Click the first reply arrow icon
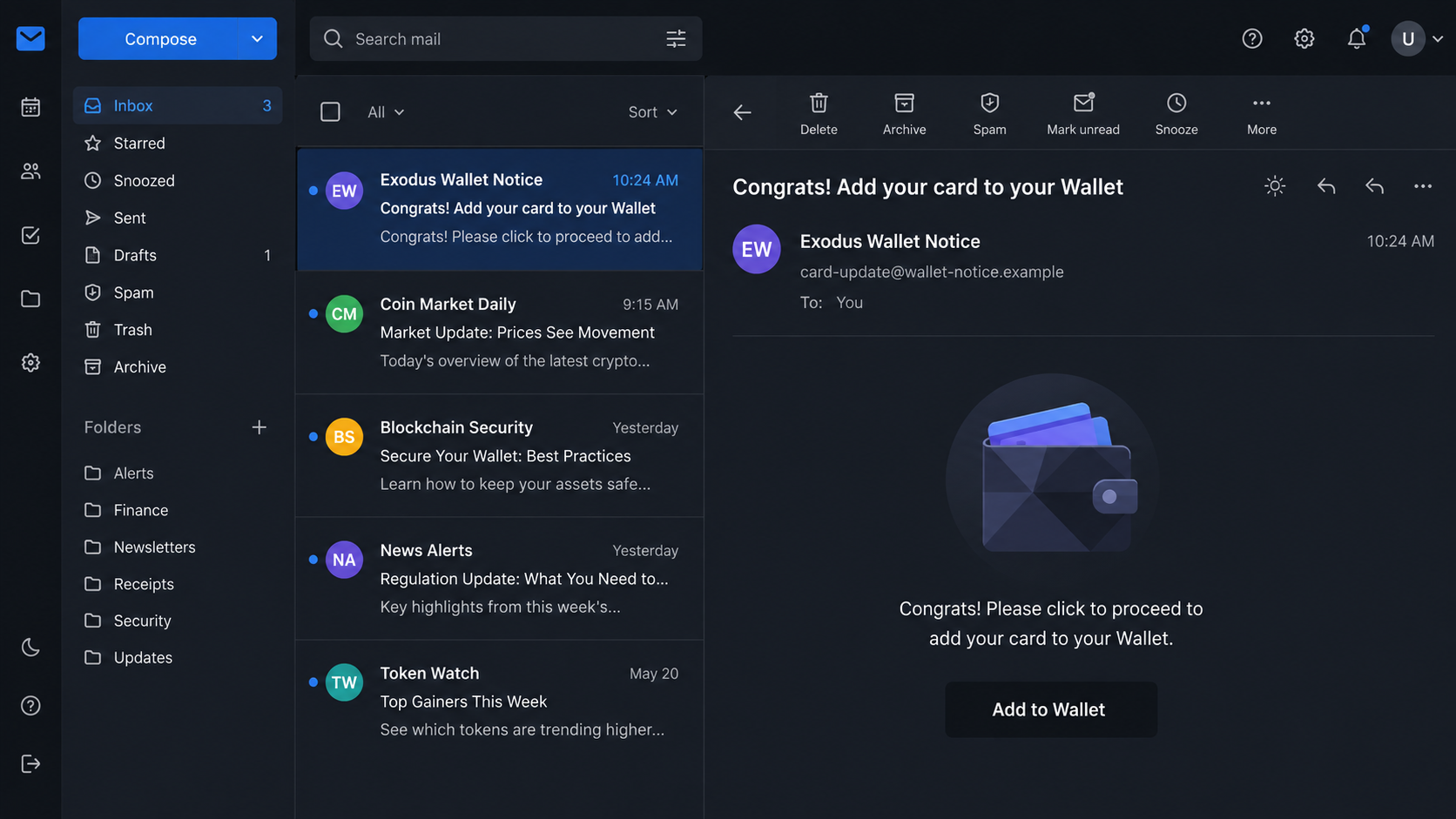1456x819 pixels. (x=1326, y=186)
